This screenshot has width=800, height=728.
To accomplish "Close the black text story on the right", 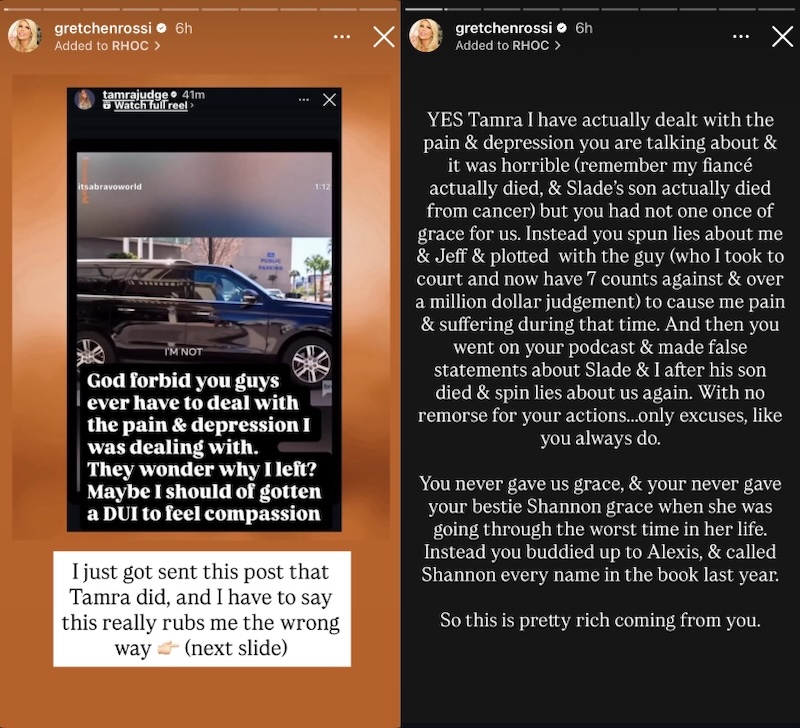I will [x=782, y=37].
